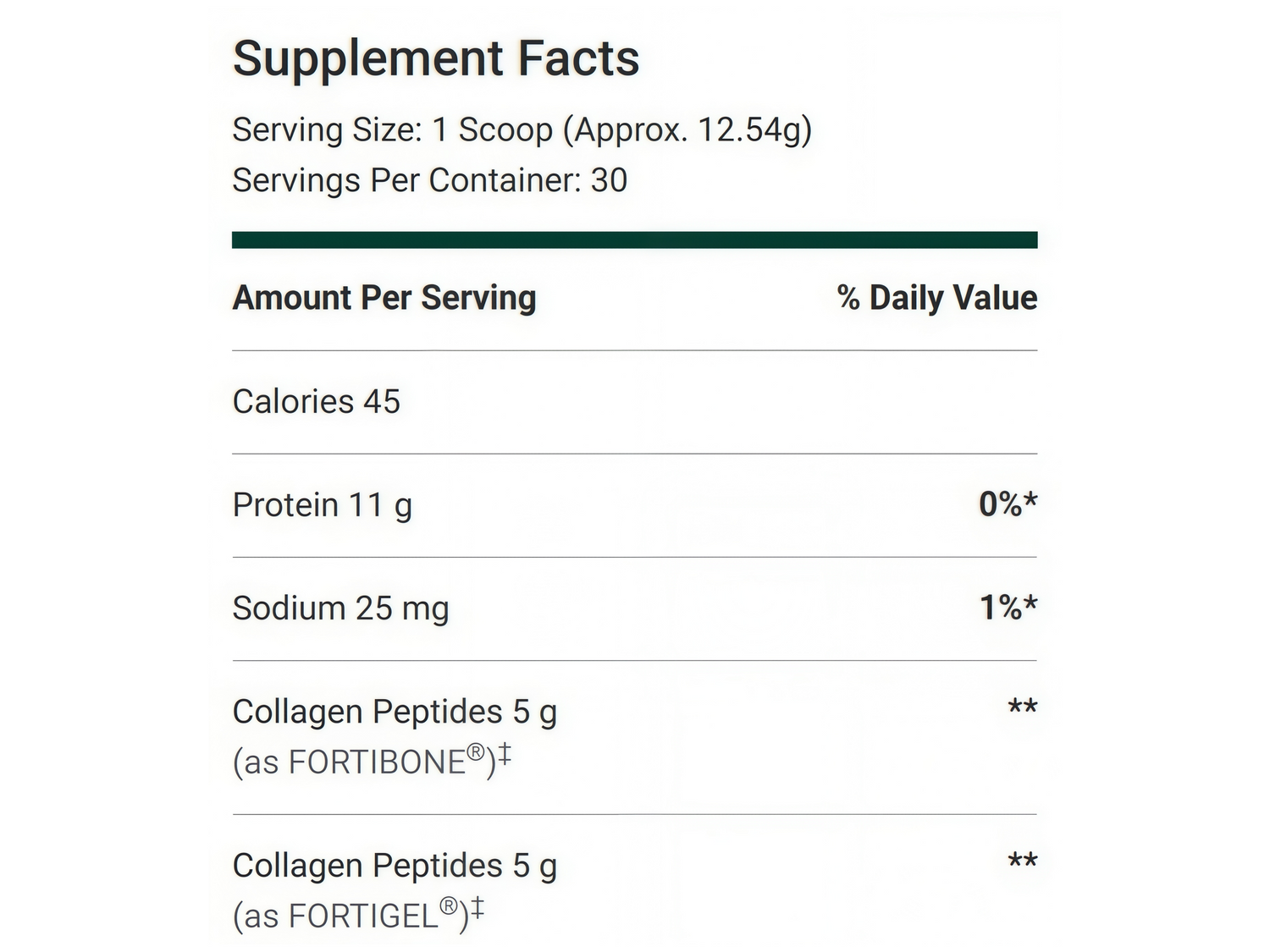Click Collagen Peptides 5 g above FORTIBONE
Image resolution: width=1270 pixels, height=952 pixels.
point(395,713)
